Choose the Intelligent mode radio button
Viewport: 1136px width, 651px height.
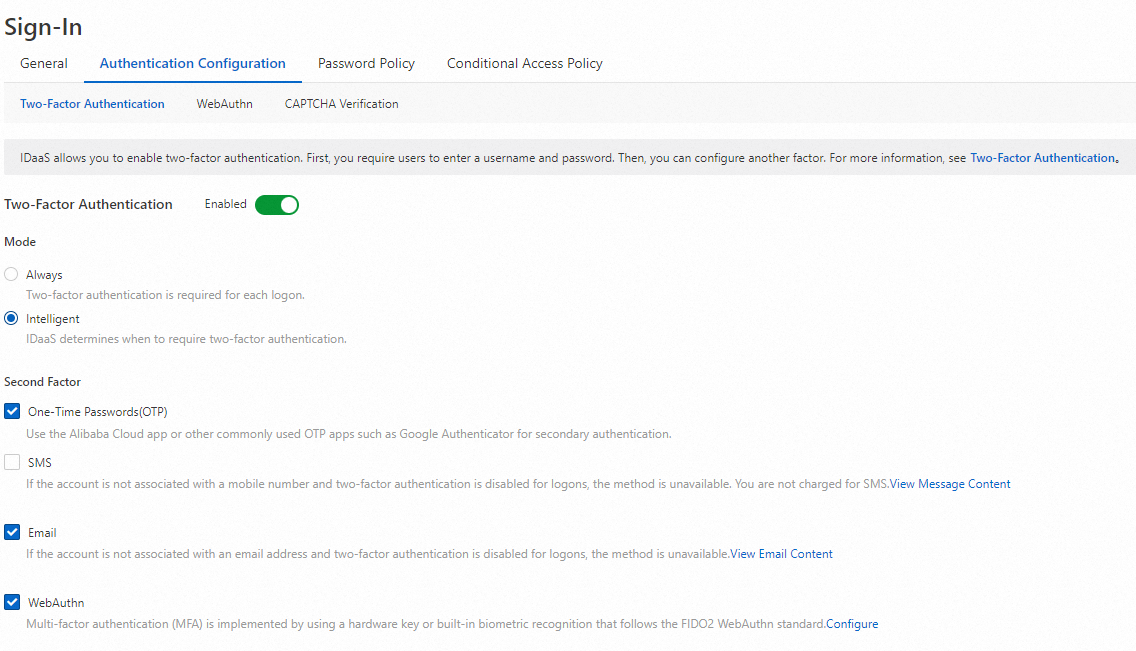point(12,319)
